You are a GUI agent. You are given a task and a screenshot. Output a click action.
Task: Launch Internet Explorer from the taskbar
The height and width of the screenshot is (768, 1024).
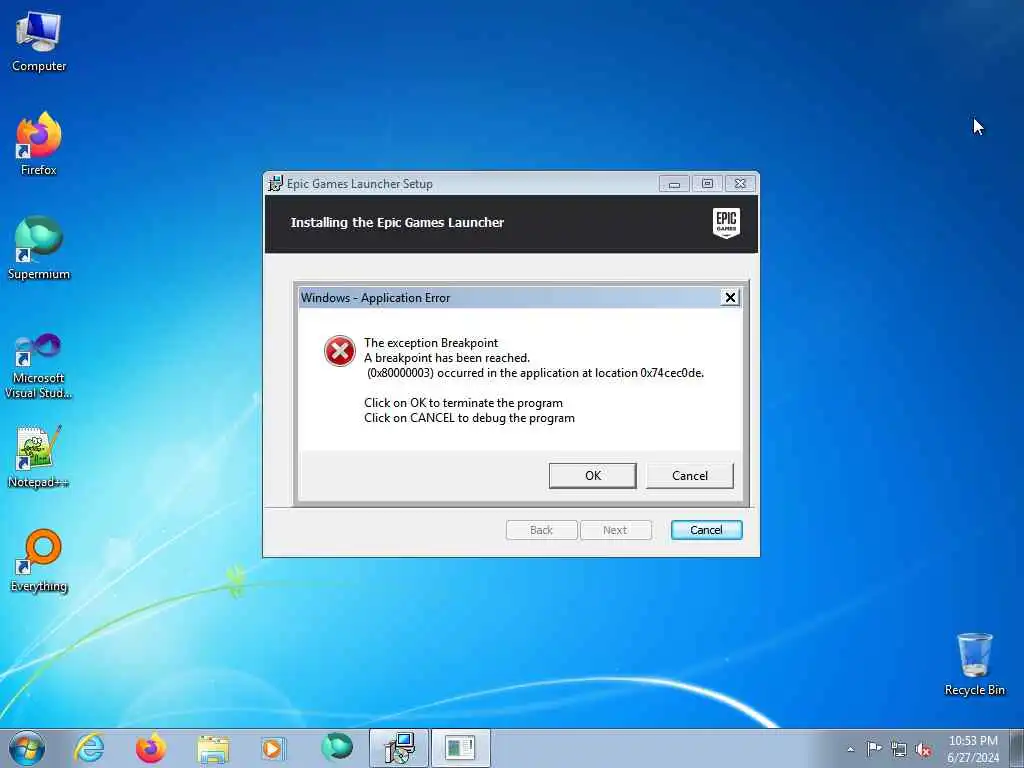pos(89,748)
